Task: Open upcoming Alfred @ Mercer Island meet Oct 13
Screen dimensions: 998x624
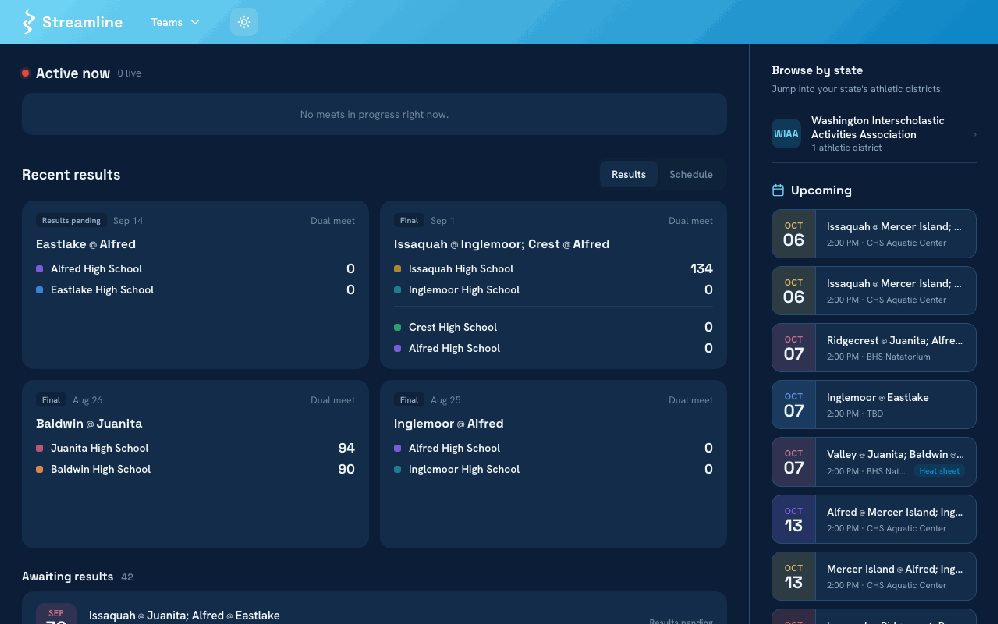Action: (x=874, y=519)
